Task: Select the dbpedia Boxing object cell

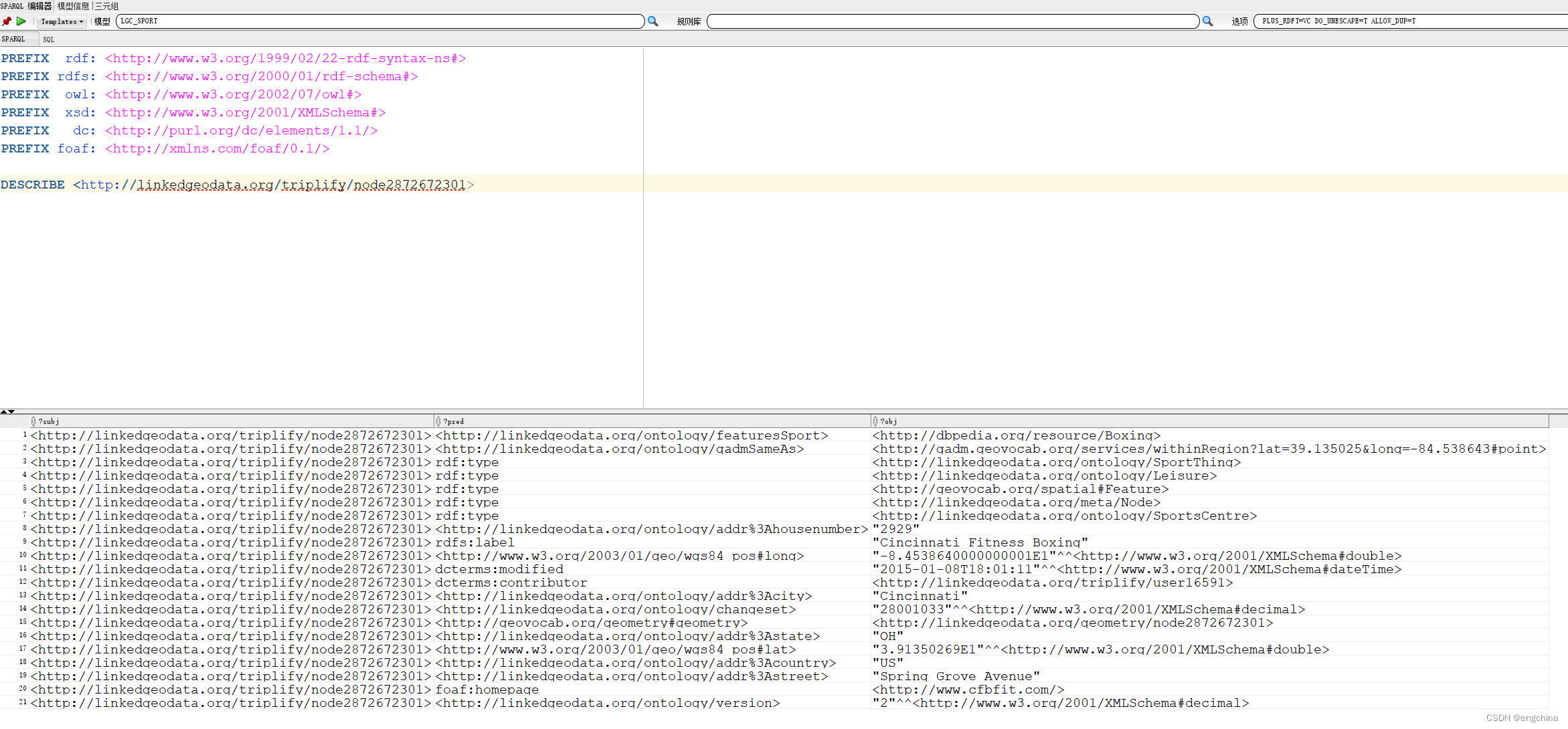Action: [x=1210, y=435]
